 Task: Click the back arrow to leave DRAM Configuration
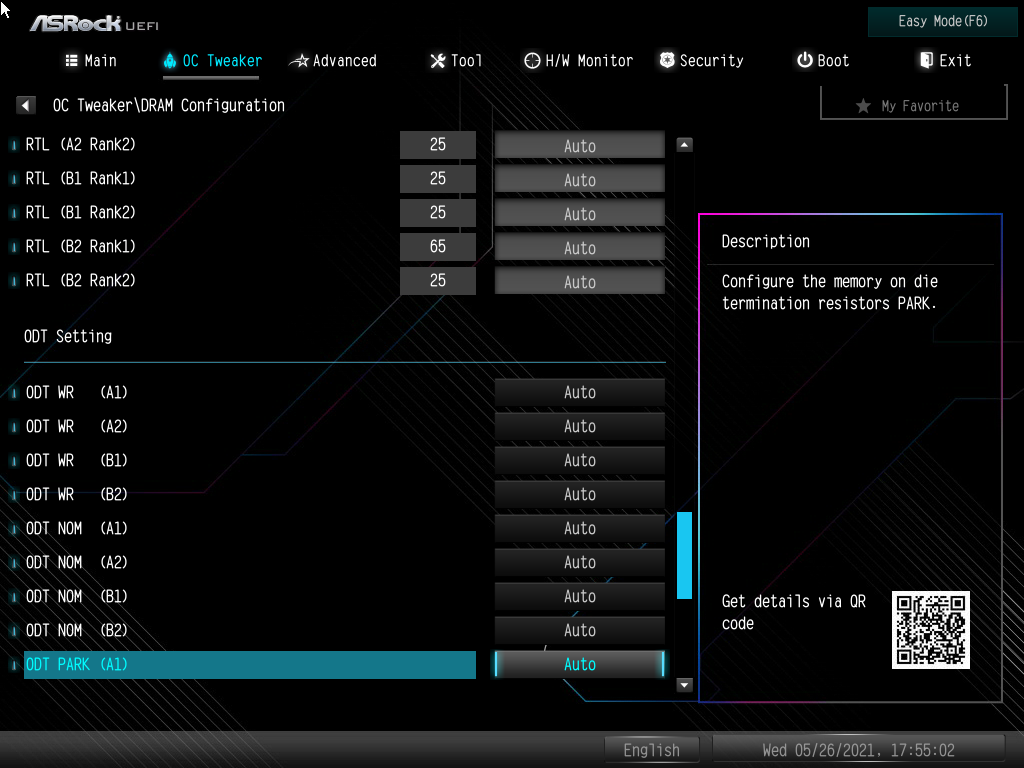click(24, 104)
